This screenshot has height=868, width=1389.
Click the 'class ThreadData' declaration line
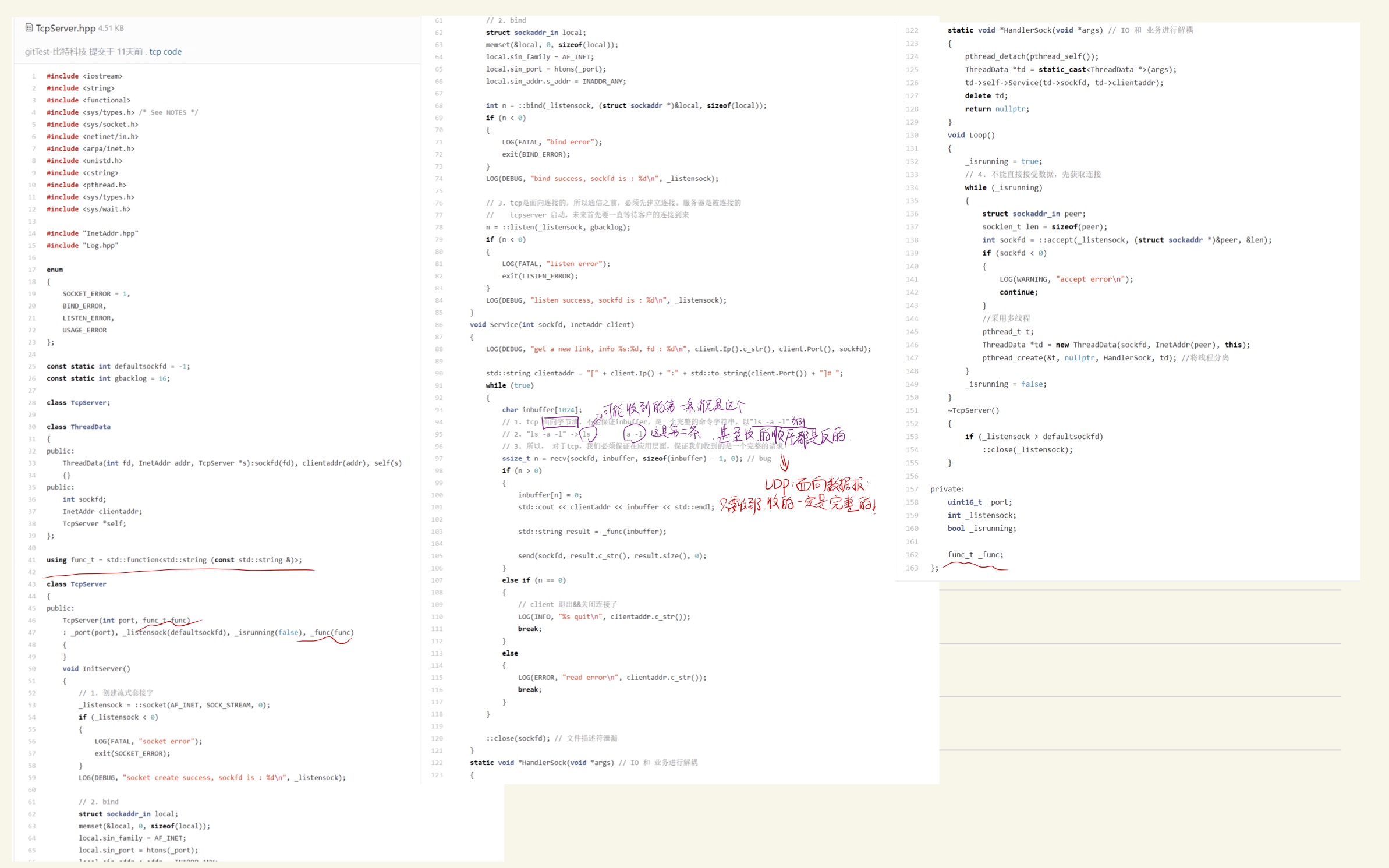(x=78, y=427)
